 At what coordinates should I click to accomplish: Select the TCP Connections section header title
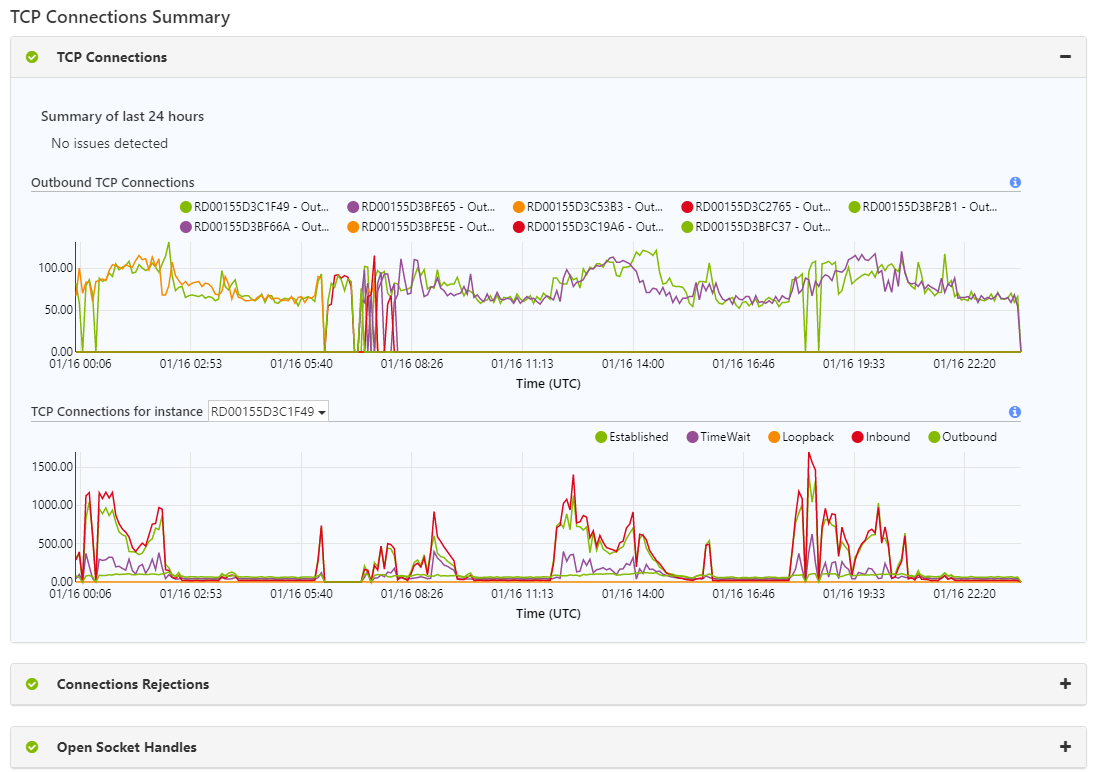pos(112,58)
